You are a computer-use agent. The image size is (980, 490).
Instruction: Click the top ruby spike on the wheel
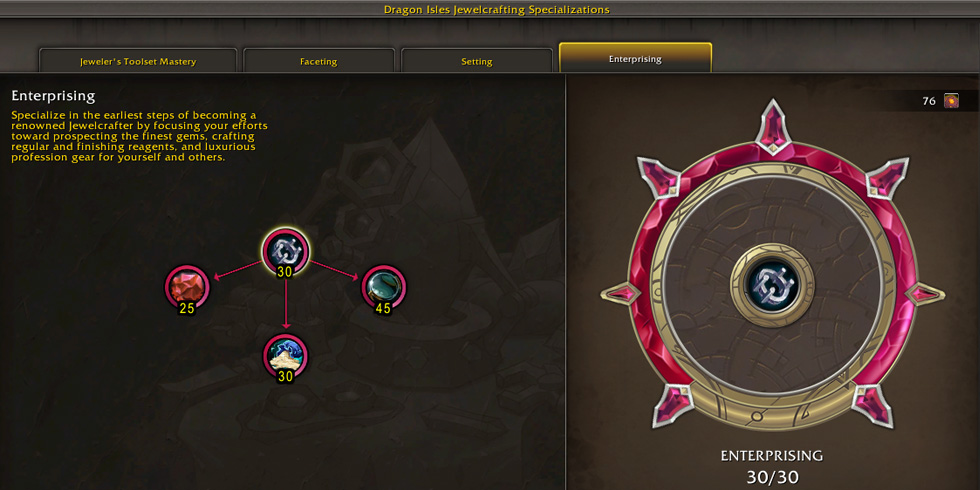point(773,127)
